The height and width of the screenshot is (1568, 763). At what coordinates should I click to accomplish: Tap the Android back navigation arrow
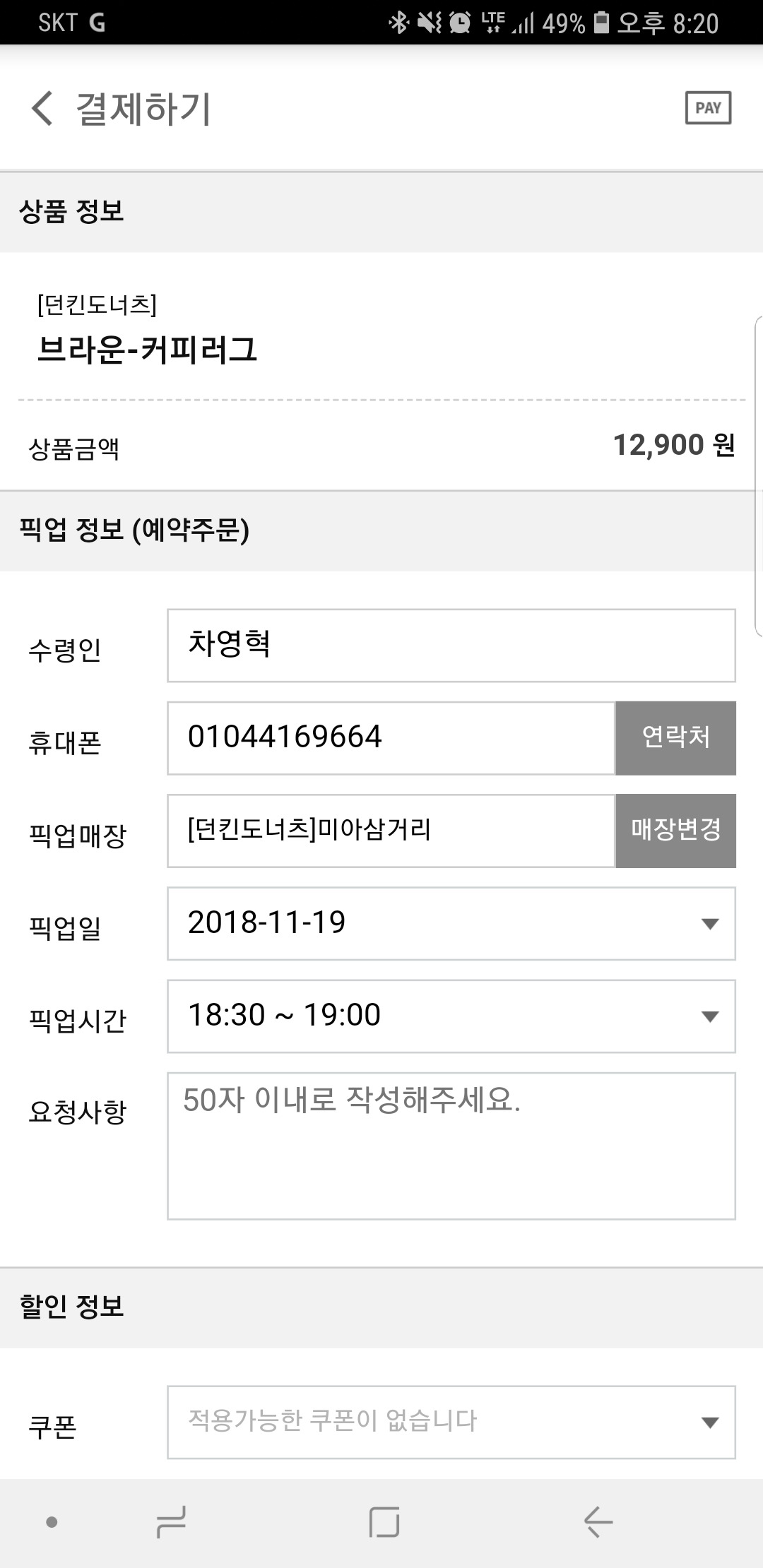click(598, 1521)
